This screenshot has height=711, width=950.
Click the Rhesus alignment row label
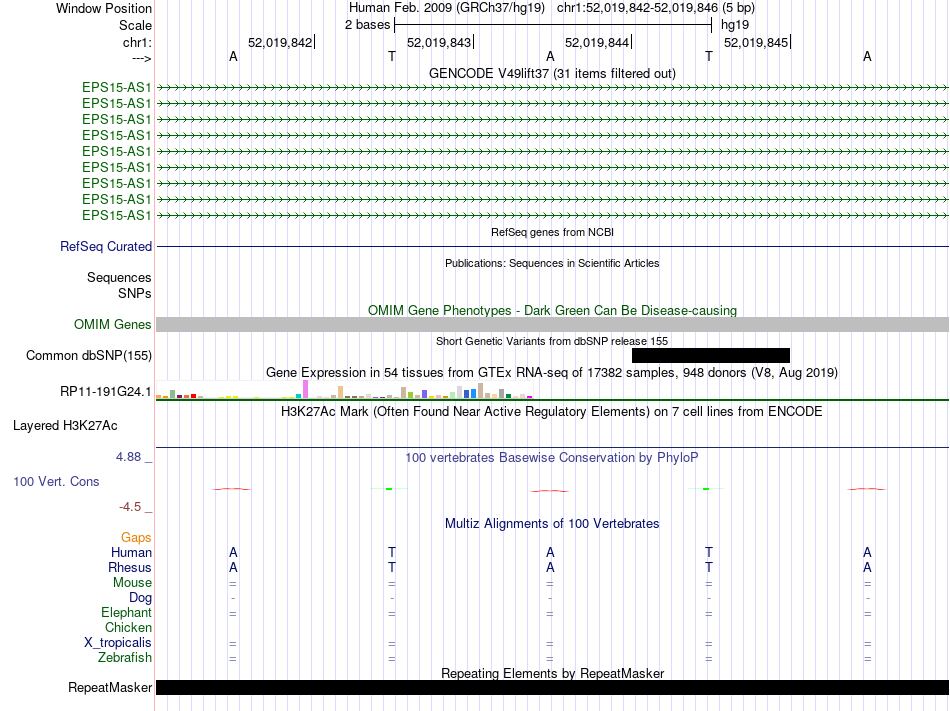coord(130,567)
